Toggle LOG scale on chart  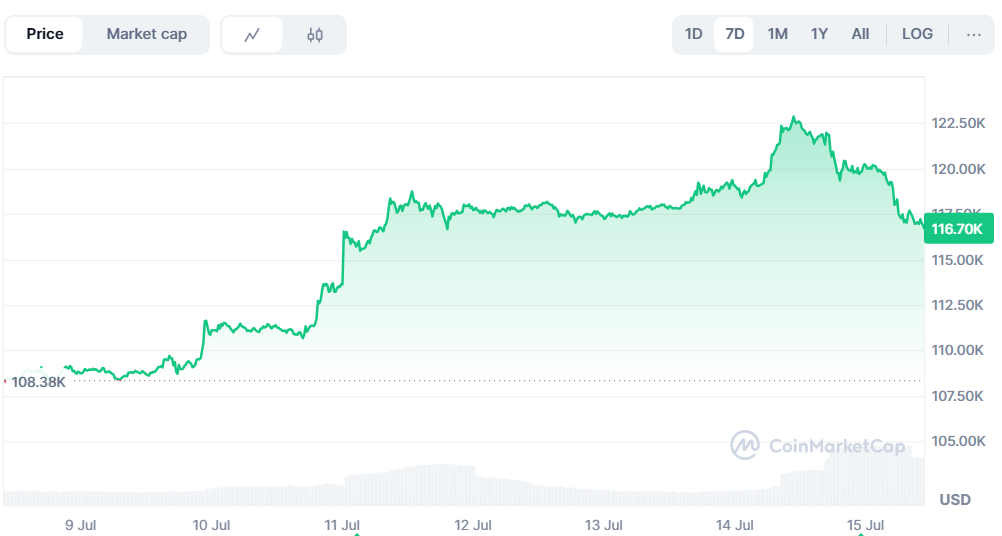coord(917,34)
